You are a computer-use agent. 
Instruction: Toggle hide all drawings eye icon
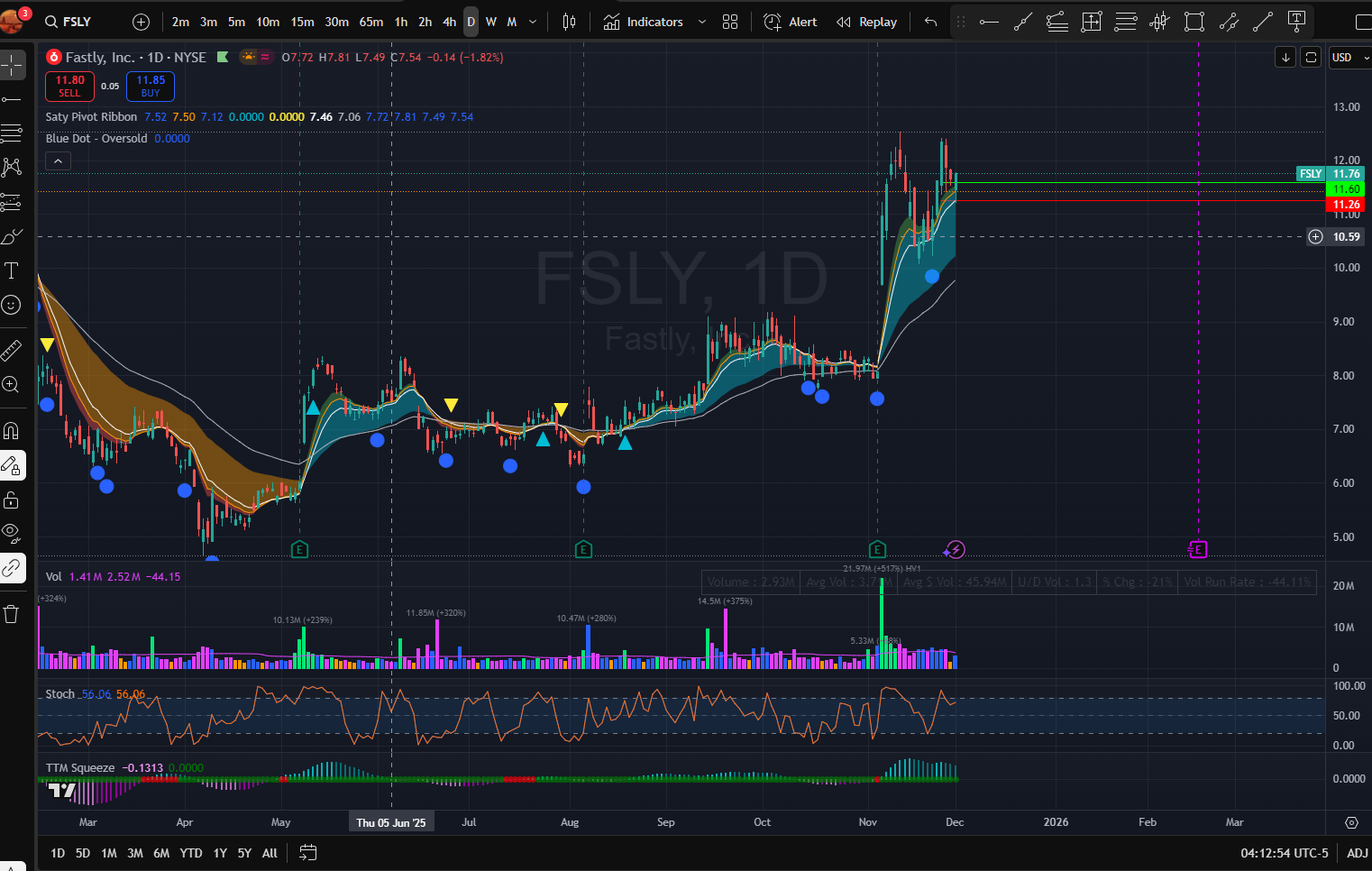(x=12, y=534)
